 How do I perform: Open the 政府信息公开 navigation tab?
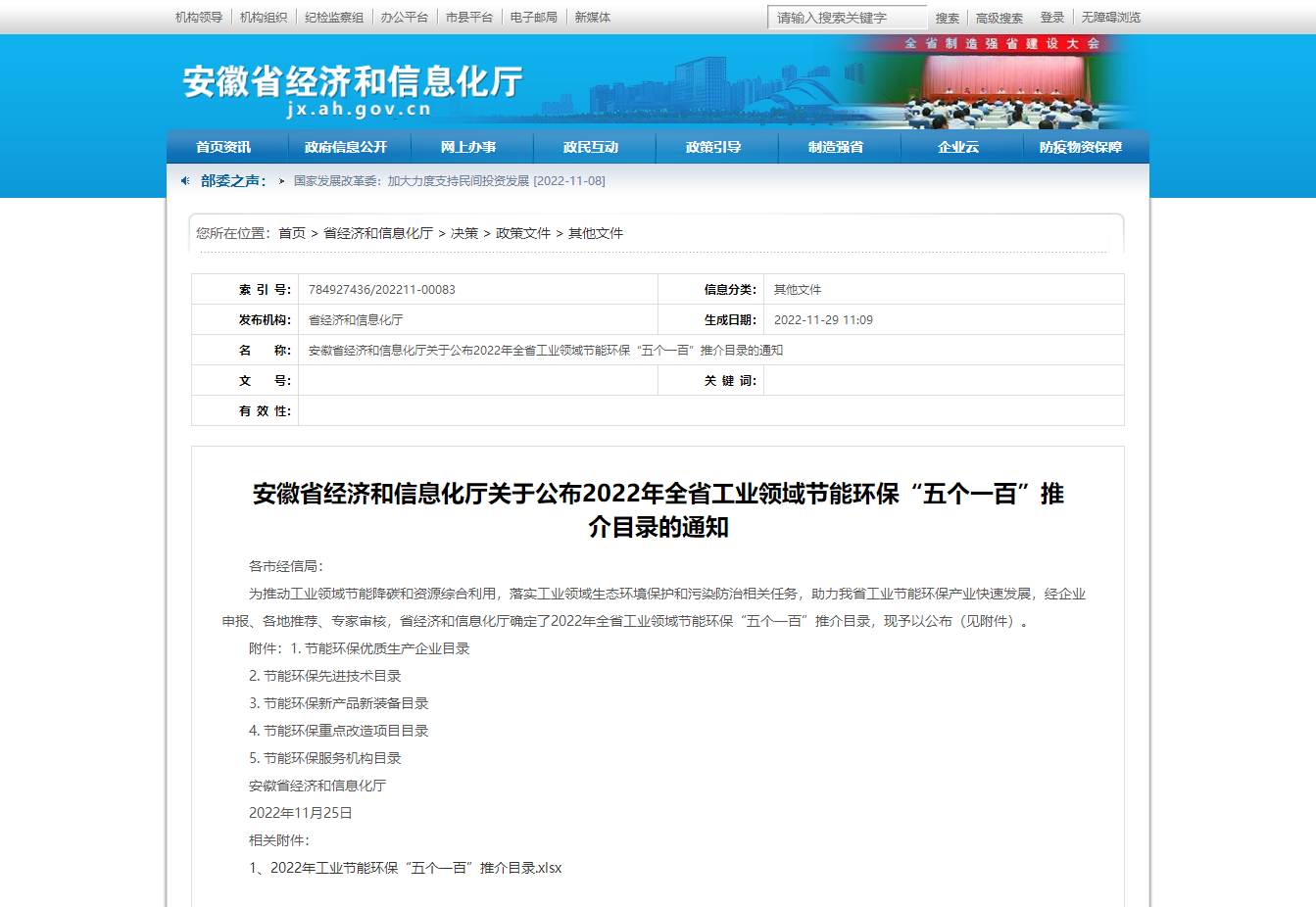(x=346, y=147)
